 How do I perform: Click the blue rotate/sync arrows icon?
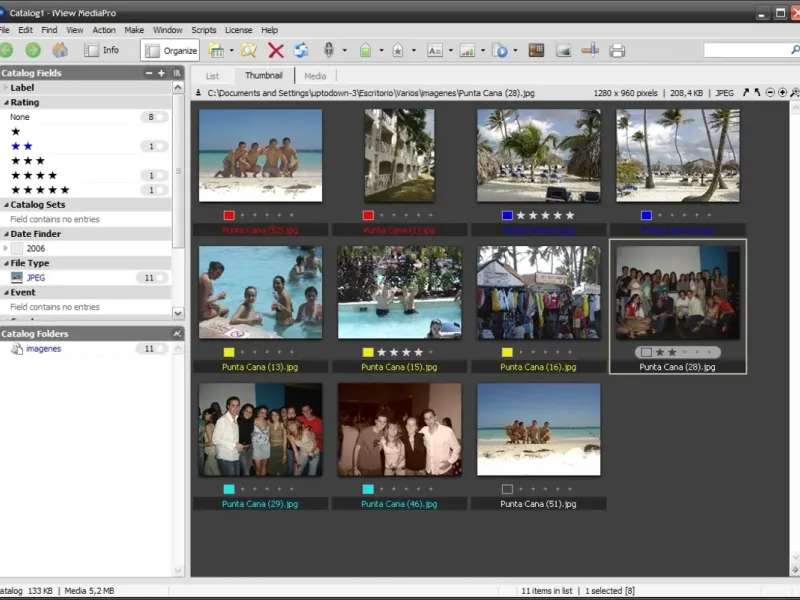(301, 50)
